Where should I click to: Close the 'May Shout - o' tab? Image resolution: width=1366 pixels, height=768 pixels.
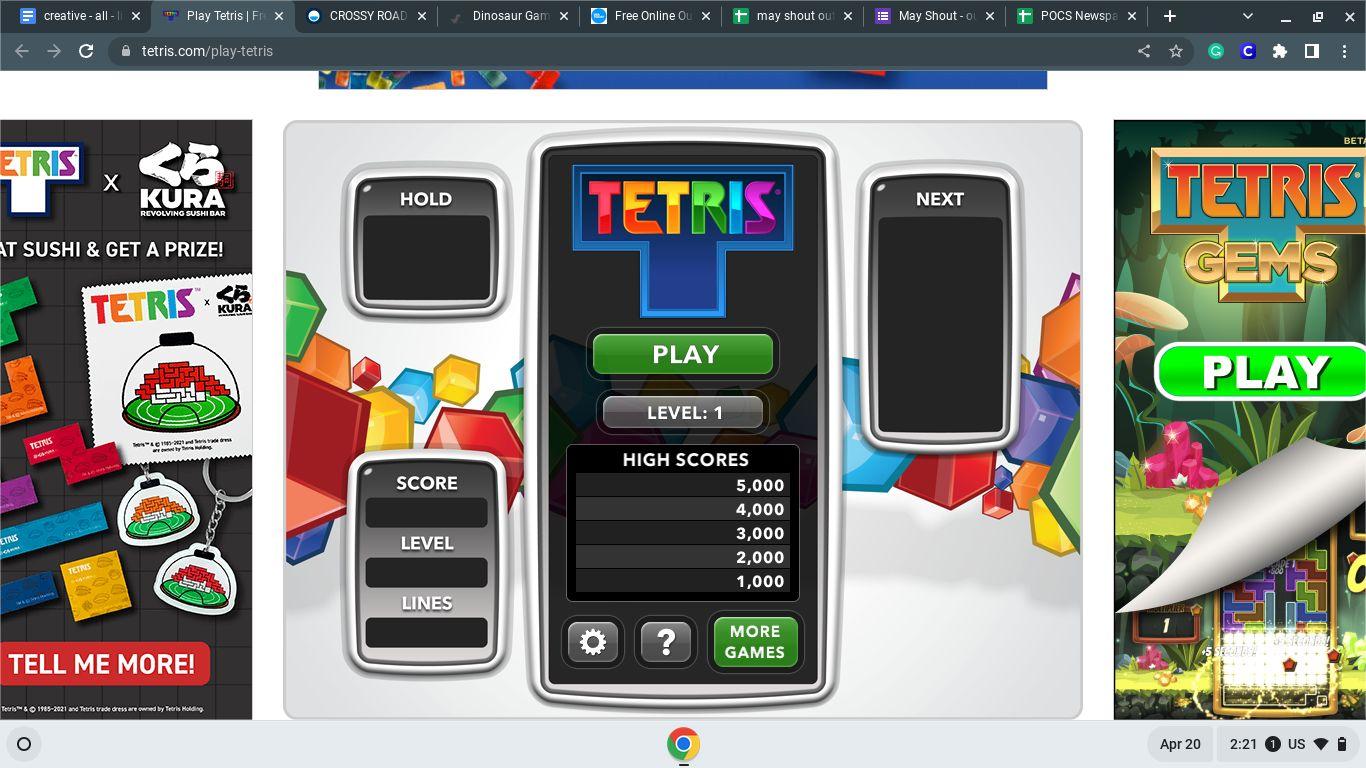(991, 16)
